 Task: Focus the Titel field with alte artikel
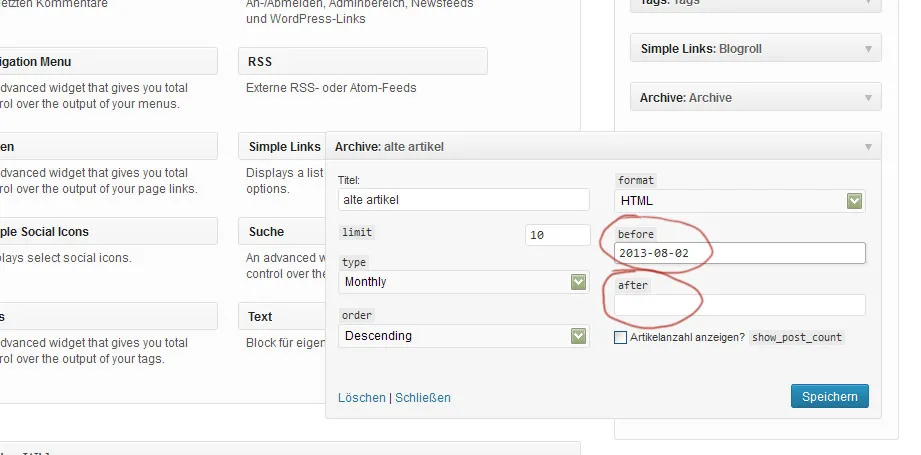pos(464,200)
